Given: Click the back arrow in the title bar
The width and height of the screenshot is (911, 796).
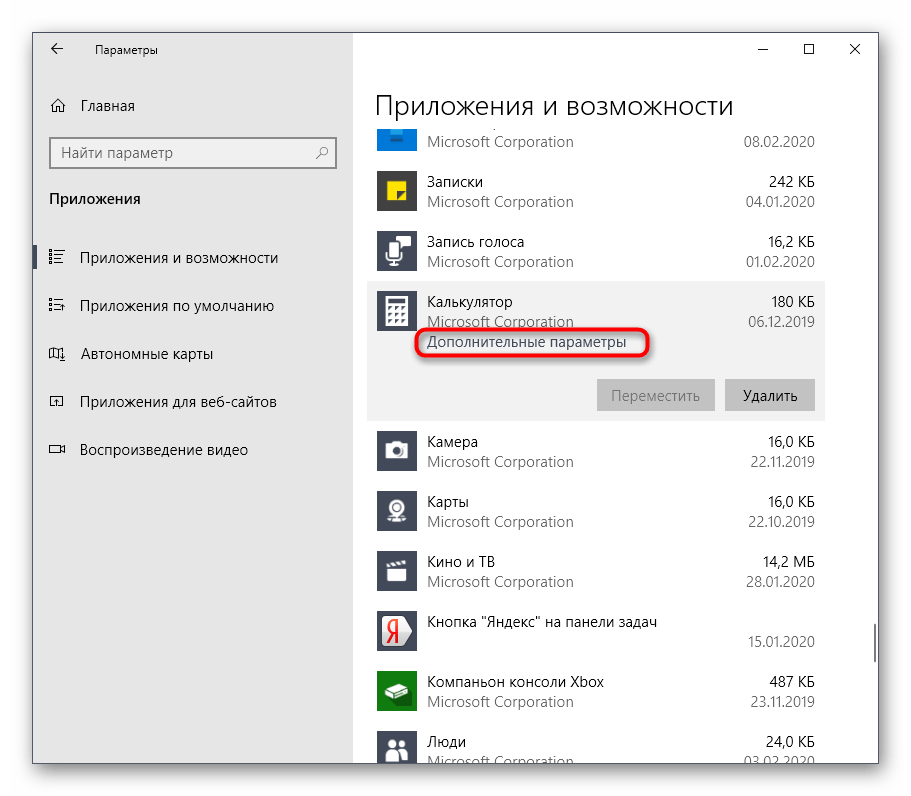Looking at the screenshot, I should 57,49.
